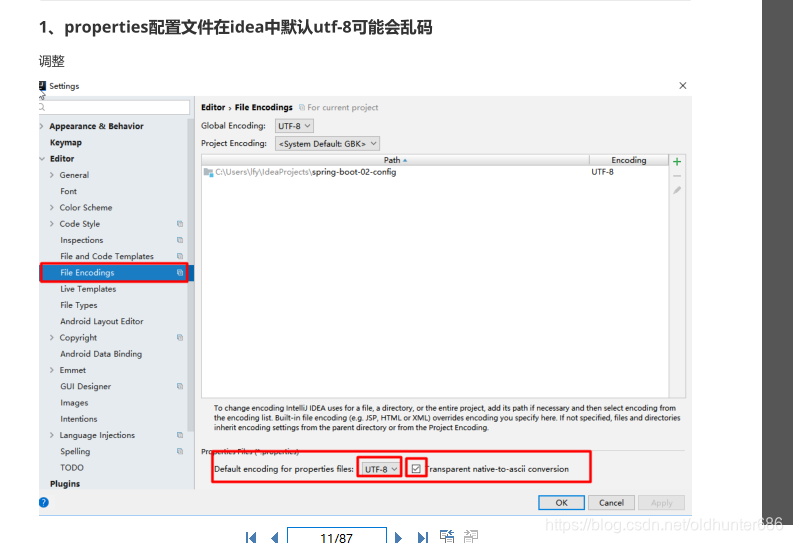Click the Cancel button
Screen dimensions: 793x543
611,503
